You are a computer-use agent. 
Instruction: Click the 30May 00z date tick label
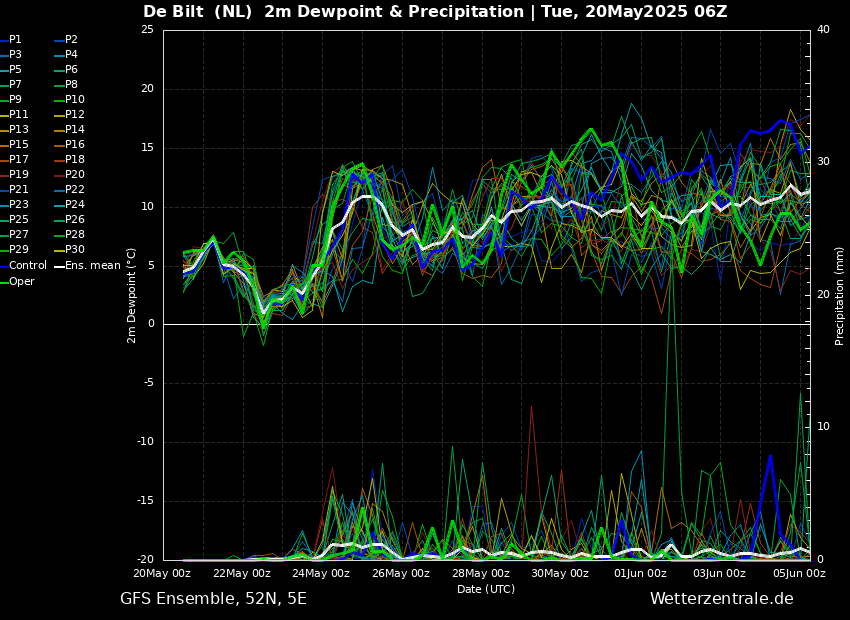click(x=561, y=573)
